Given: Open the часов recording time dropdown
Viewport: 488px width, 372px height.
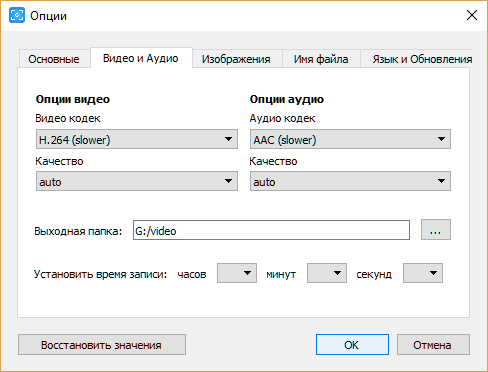Looking at the screenshot, I should 237,273.
